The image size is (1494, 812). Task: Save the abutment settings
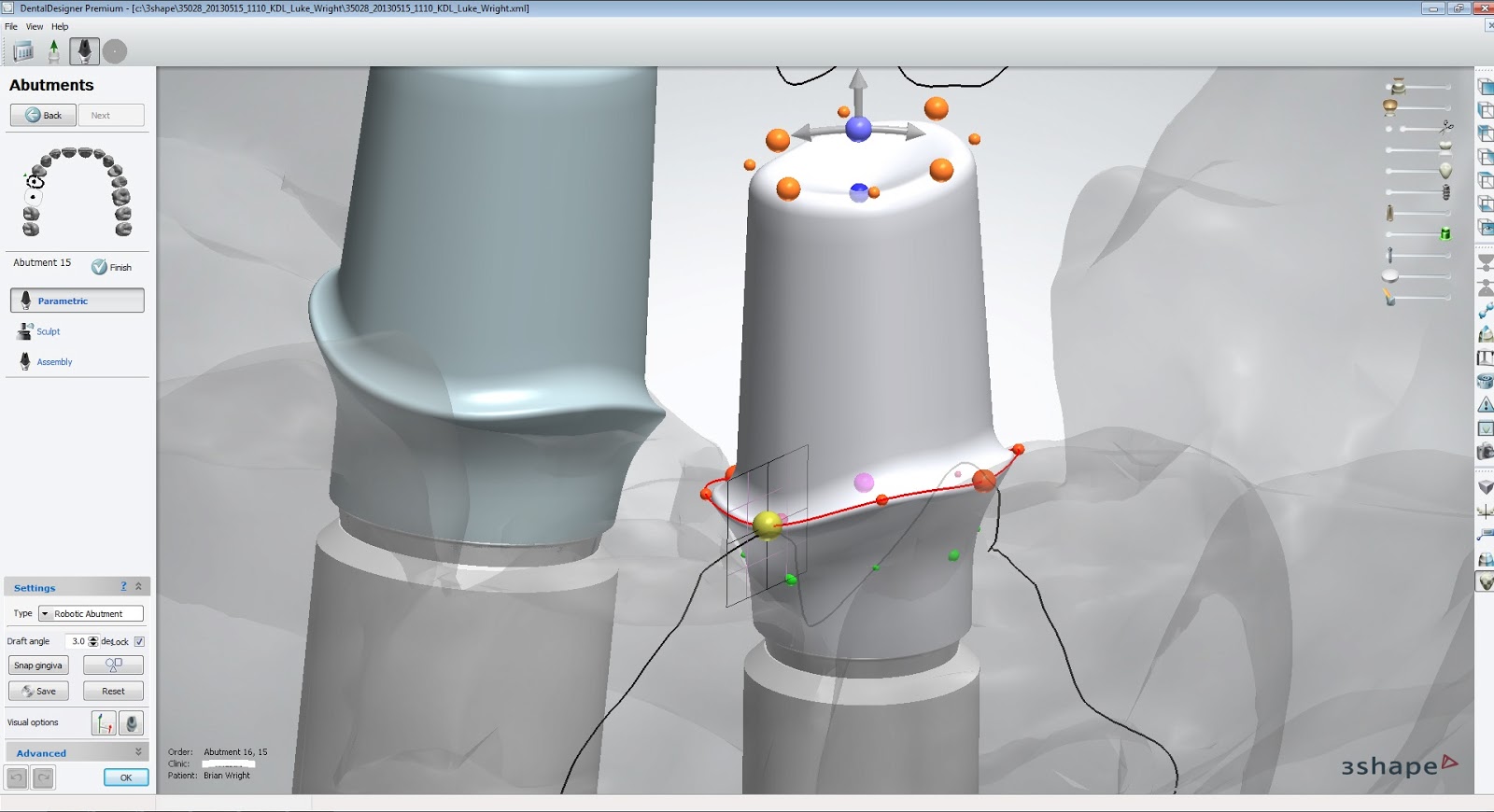pyautogui.click(x=38, y=691)
